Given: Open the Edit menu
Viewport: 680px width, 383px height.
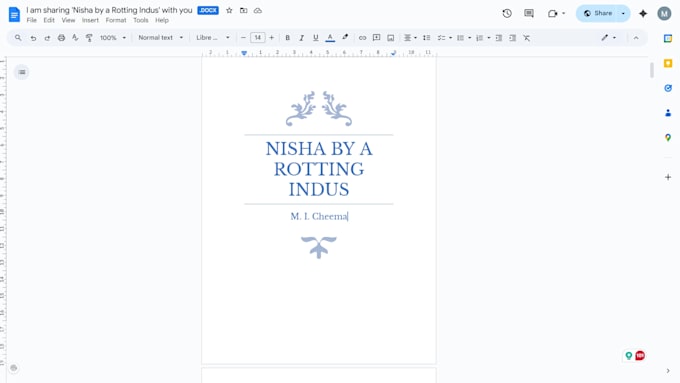Looking at the screenshot, I should 49,20.
